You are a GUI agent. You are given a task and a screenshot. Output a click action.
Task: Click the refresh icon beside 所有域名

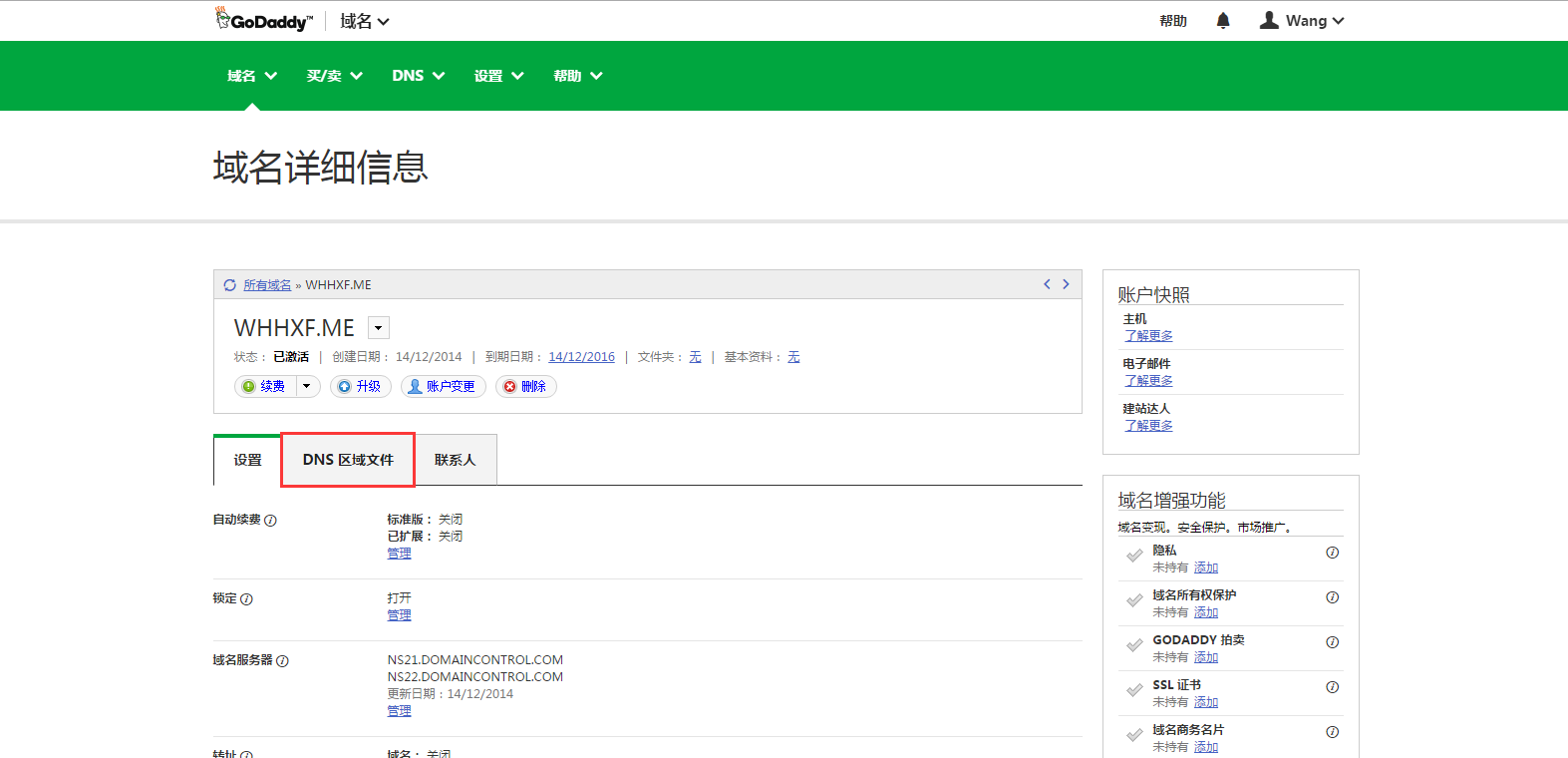click(x=230, y=285)
